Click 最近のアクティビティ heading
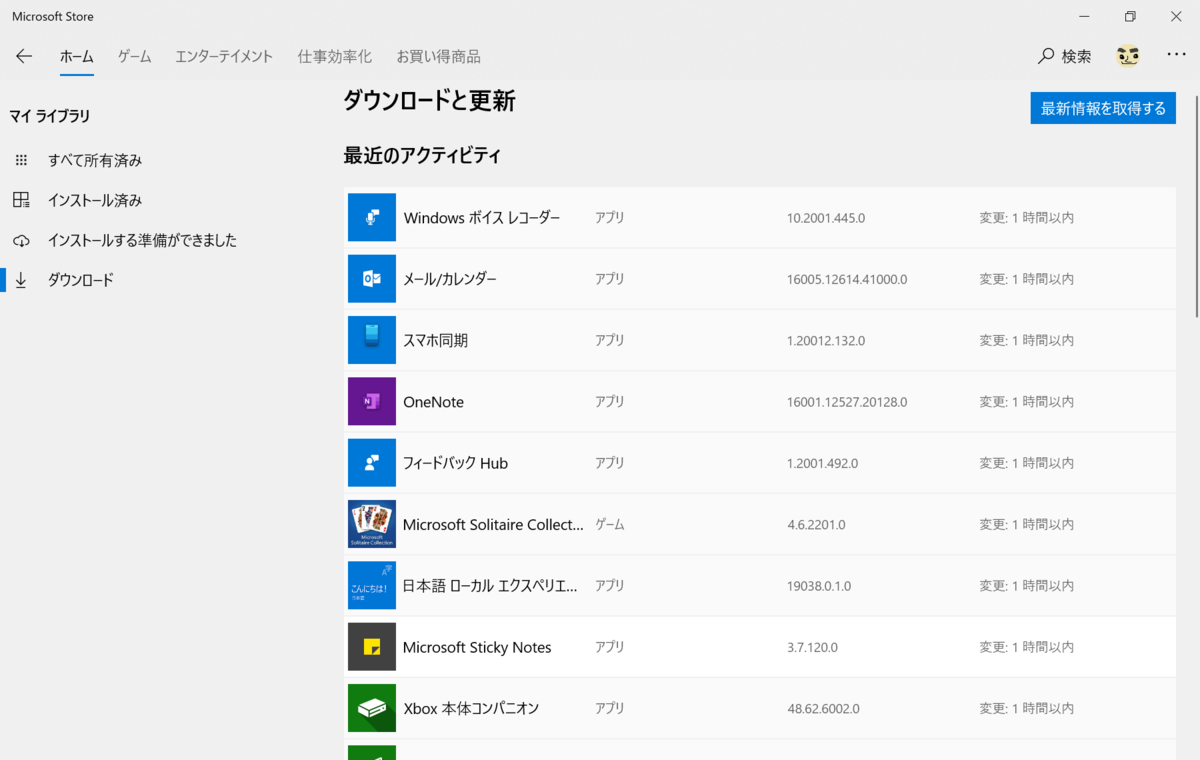1200x760 pixels. pyautogui.click(x=422, y=155)
